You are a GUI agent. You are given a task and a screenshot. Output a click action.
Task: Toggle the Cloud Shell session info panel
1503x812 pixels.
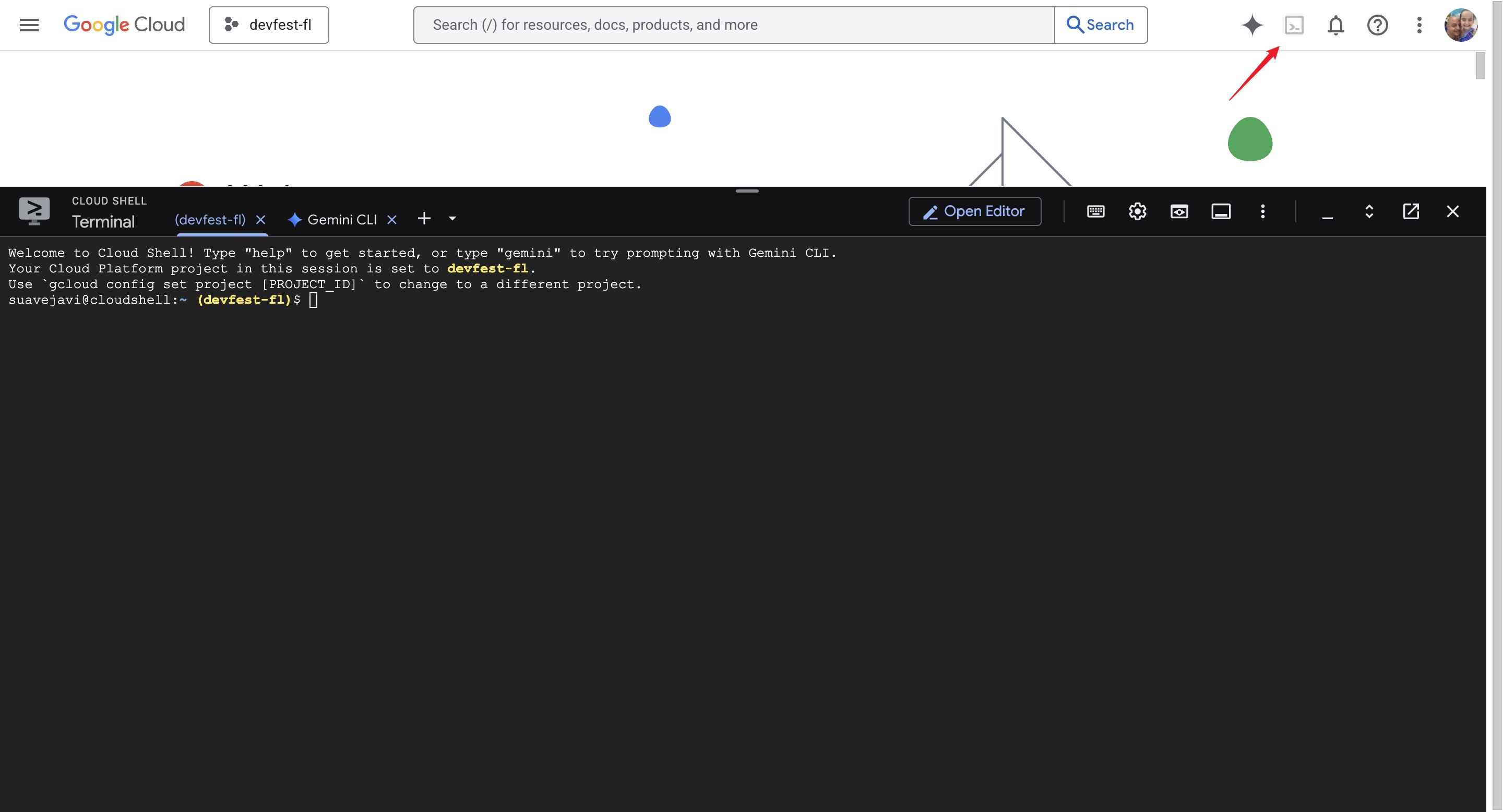click(1221, 211)
